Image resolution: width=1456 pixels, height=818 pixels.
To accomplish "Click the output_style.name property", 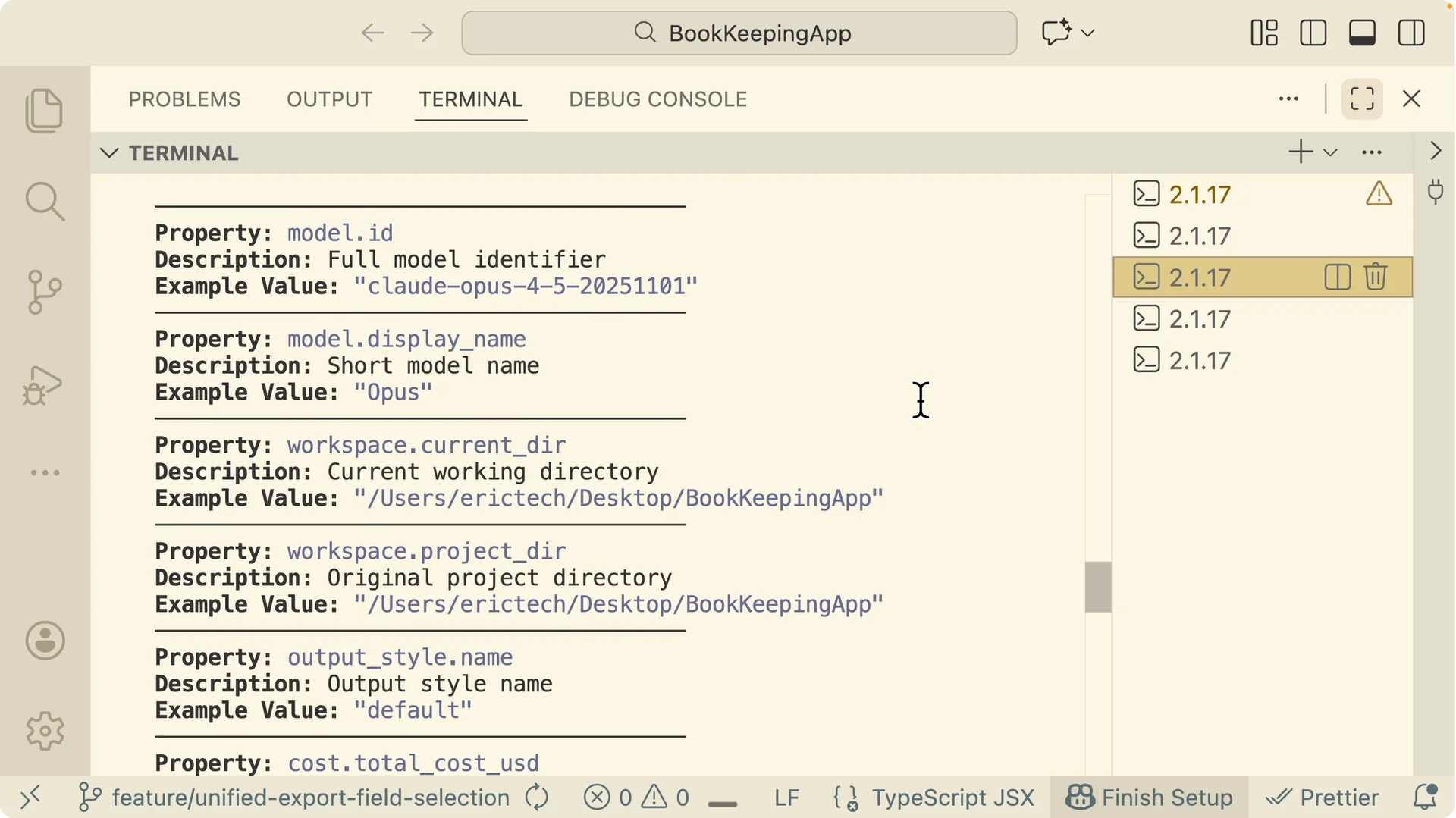I will click(400, 657).
